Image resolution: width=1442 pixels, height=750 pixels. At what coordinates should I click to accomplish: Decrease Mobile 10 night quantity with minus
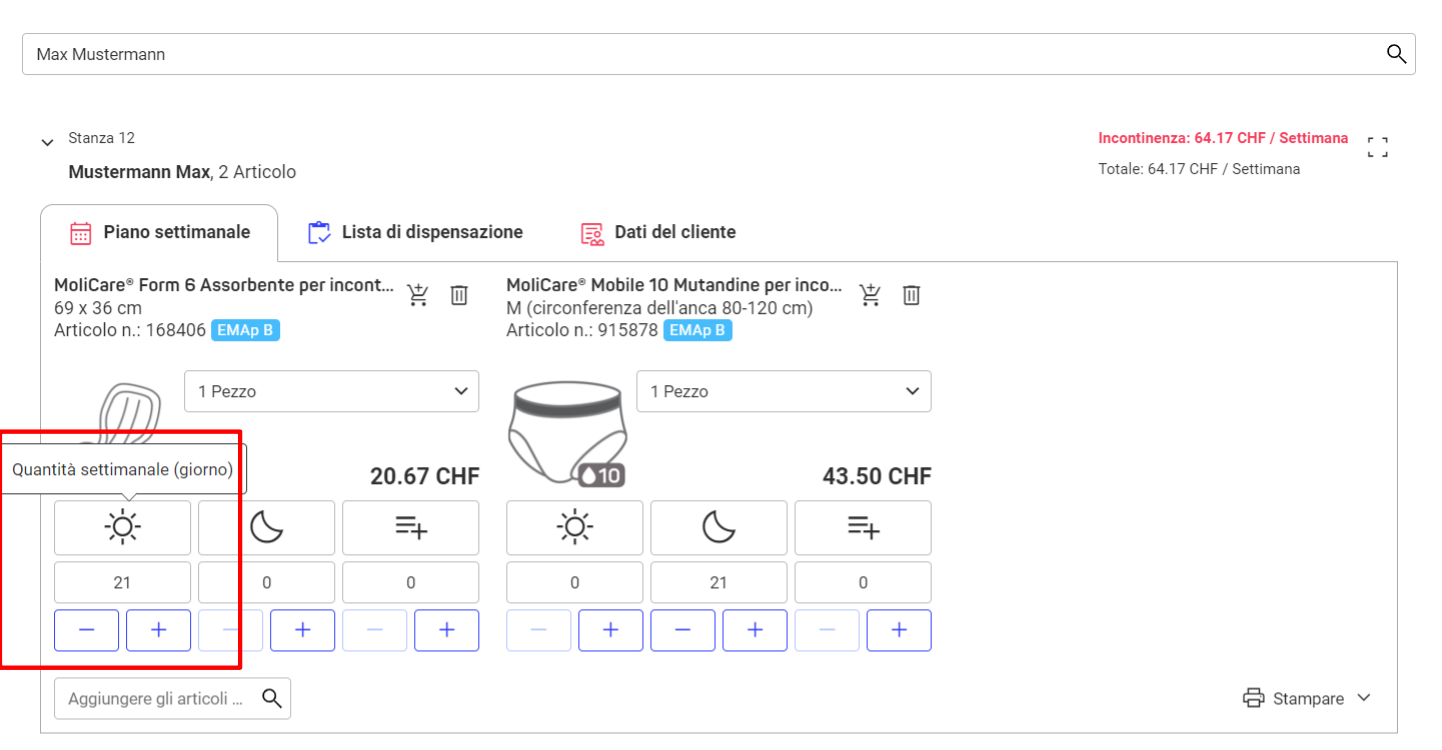pos(683,630)
